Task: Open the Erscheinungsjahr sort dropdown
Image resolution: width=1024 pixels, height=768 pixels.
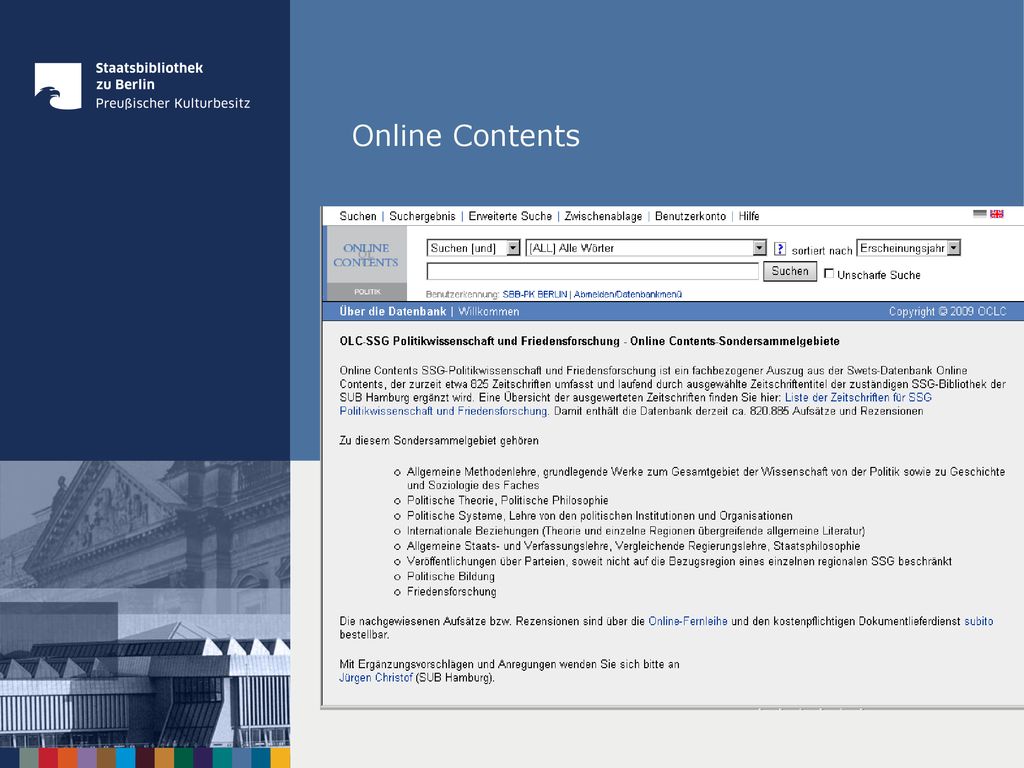Action: pyautogui.click(x=908, y=248)
